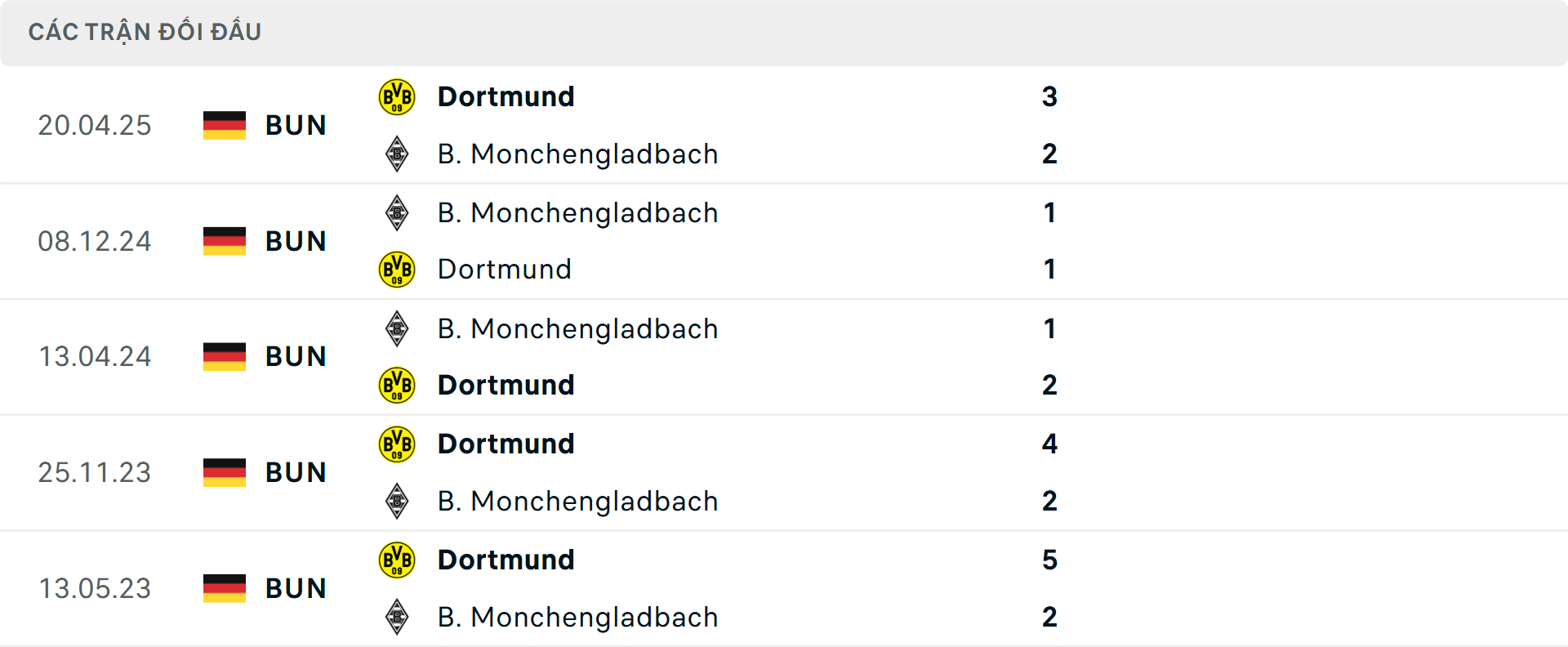Screen dimensions: 1568x647
Task: Select the BUN competition tag on 13.04.24 row
Action: pos(296,356)
